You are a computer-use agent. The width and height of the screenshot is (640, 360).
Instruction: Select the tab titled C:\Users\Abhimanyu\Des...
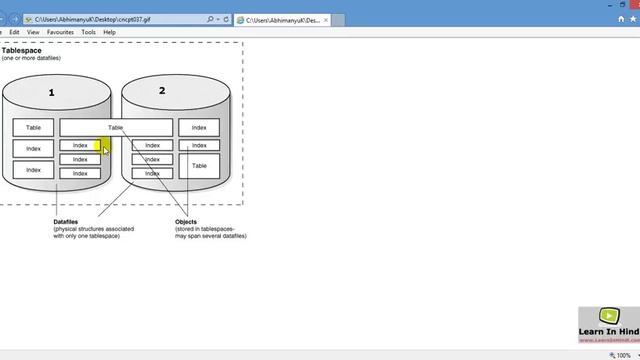tap(282, 20)
